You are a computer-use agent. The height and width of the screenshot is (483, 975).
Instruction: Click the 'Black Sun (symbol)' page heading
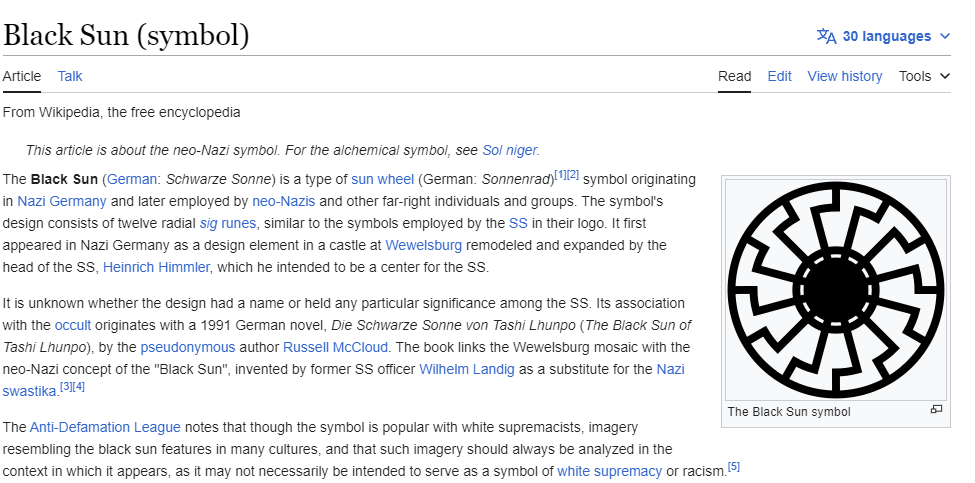tap(126, 35)
